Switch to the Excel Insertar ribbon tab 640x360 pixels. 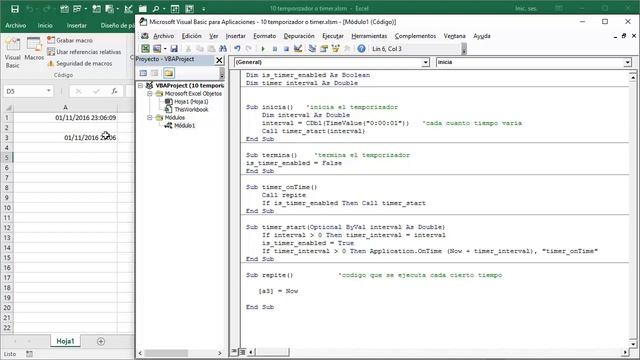click(76, 25)
